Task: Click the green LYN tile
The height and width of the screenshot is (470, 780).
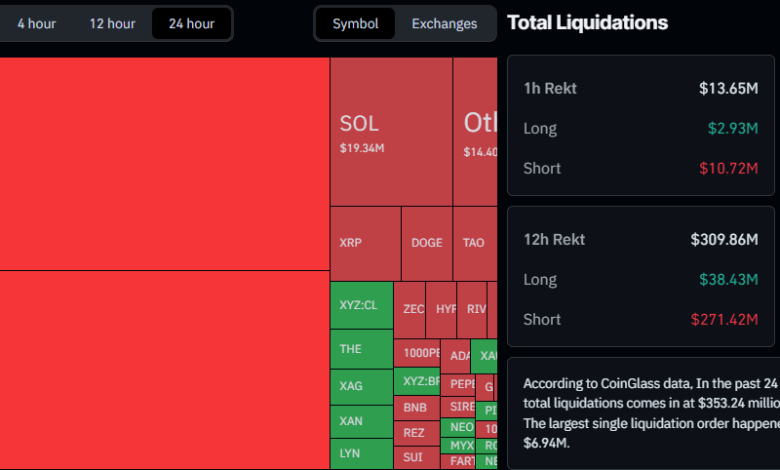Action: (361, 454)
